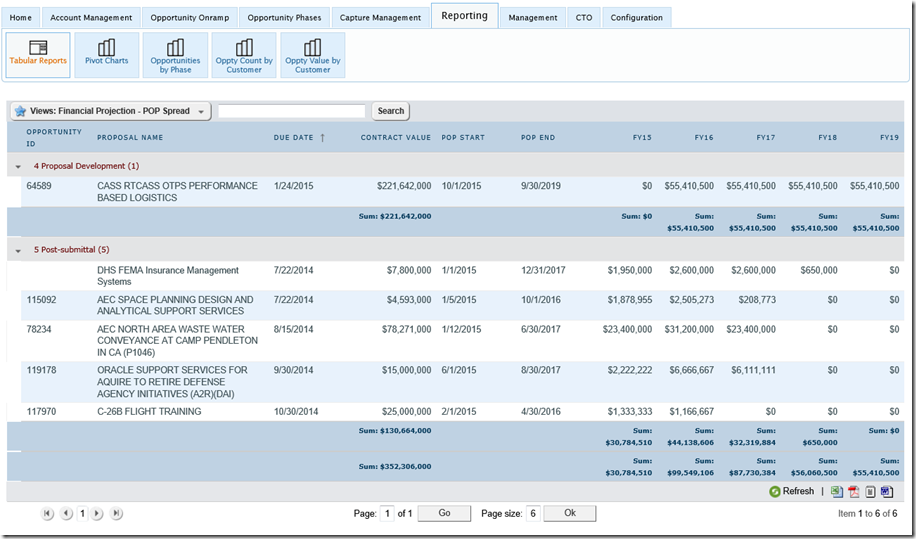The width and height of the screenshot is (916, 539).
Task: Switch to the Opportunity Phases tab
Action: 284,18
